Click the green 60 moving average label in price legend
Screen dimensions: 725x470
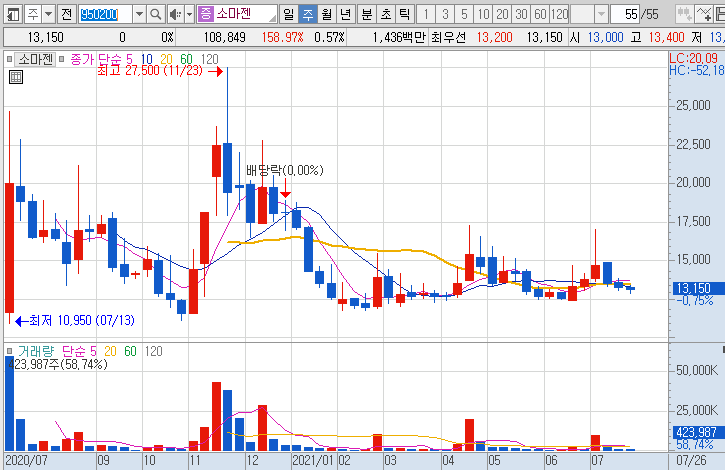(186, 59)
